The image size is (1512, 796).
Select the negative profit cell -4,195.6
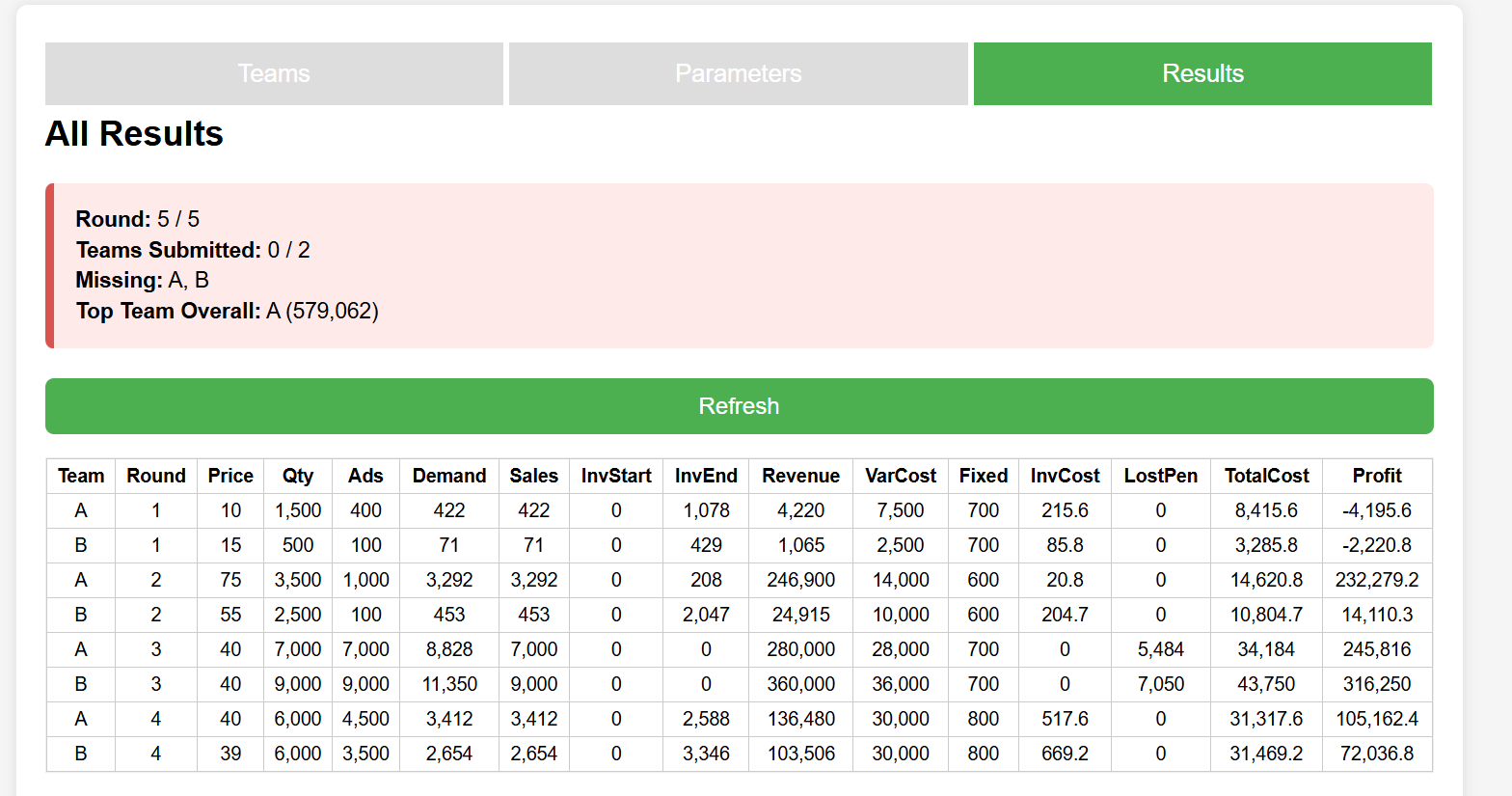1376,510
